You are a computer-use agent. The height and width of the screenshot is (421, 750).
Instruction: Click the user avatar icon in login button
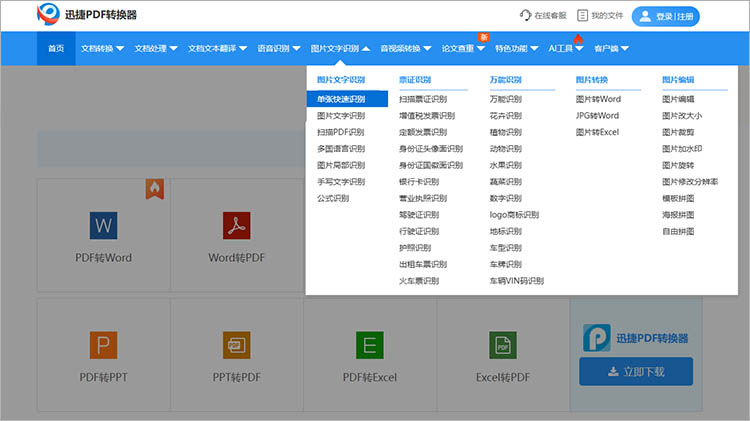click(645, 16)
